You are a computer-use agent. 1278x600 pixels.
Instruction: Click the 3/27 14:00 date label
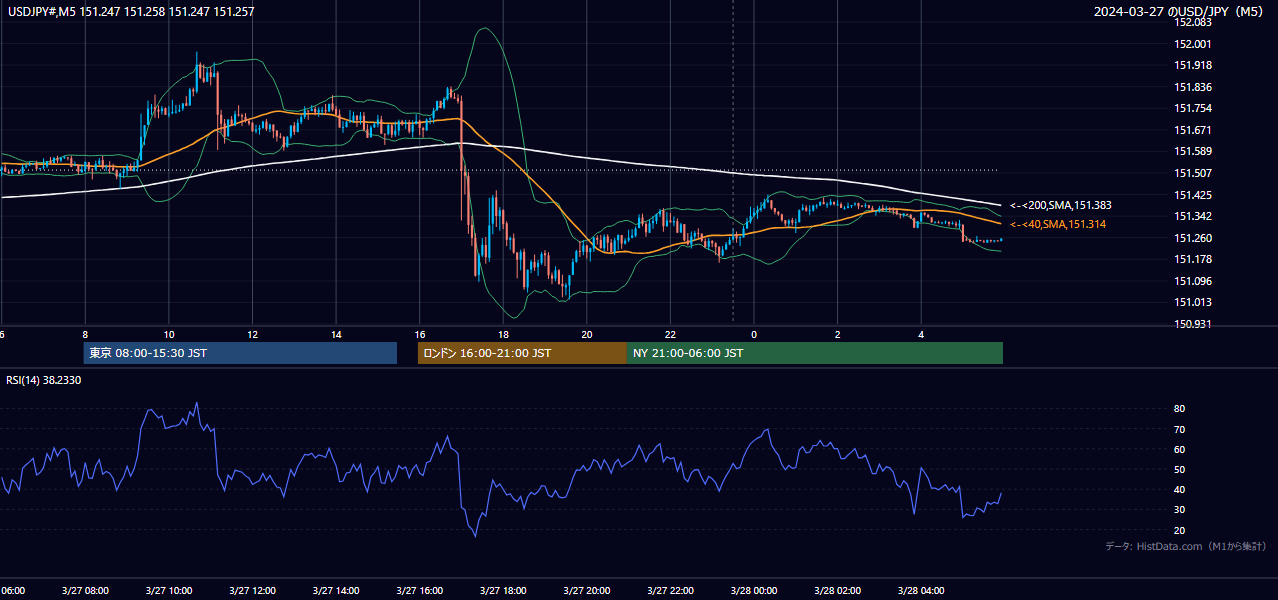(x=337, y=590)
